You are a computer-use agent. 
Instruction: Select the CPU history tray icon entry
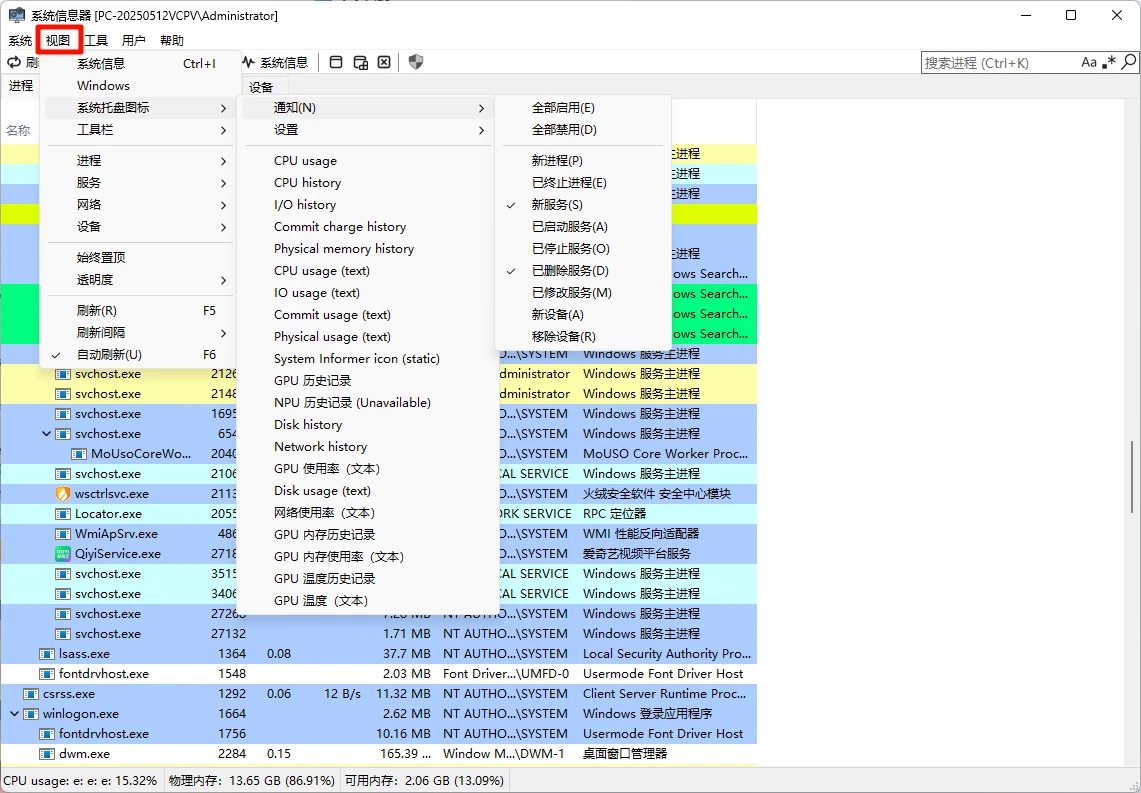coord(367,183)
